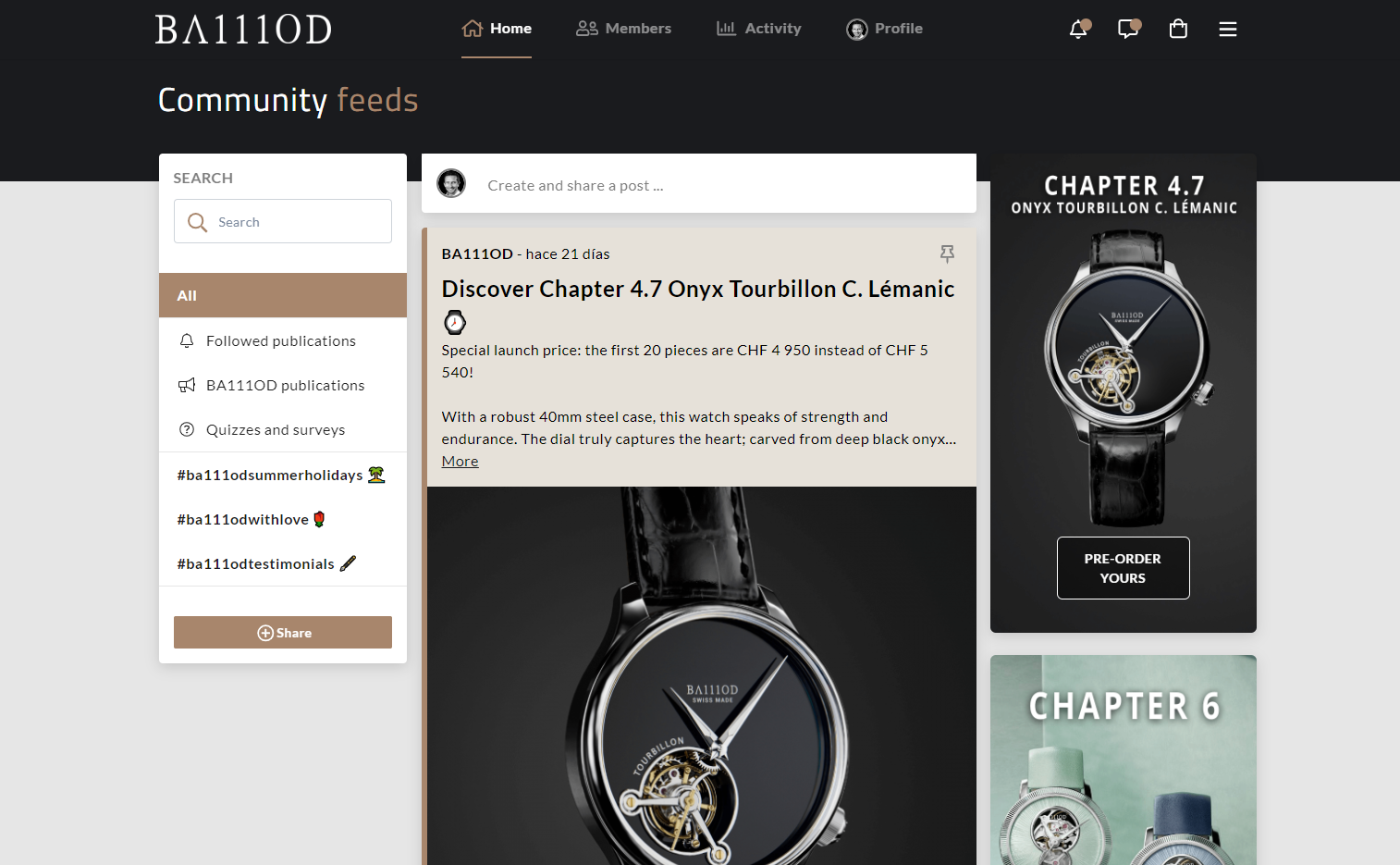The image size is (1400, 865).
Task: Click the Share button in sidebar
Action: (283, 633)
